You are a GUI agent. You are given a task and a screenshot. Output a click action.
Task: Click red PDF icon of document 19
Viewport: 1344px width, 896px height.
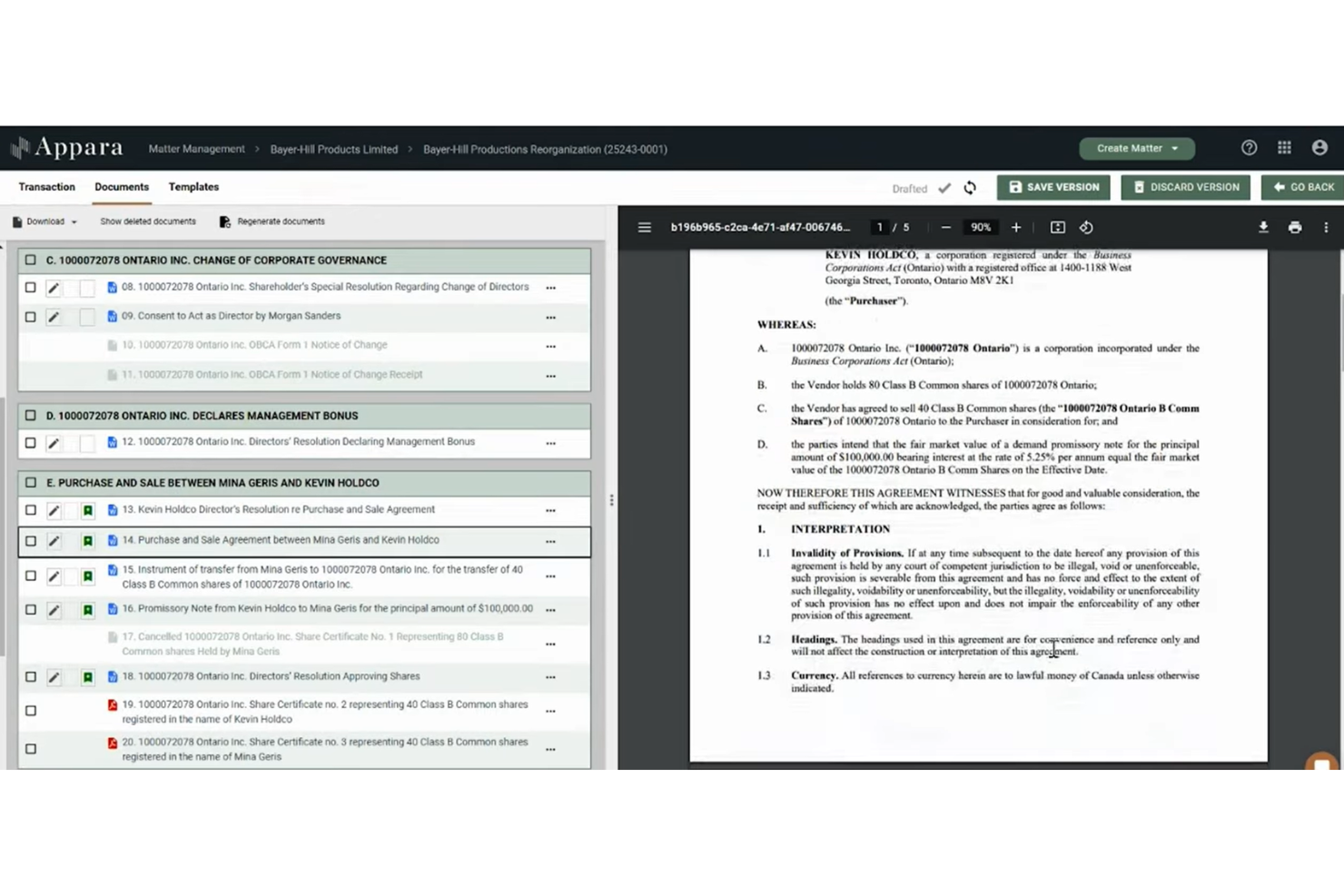click(113, 705)
